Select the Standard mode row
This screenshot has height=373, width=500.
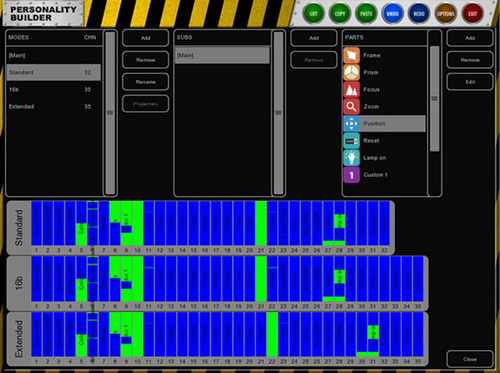pos(54,72)
